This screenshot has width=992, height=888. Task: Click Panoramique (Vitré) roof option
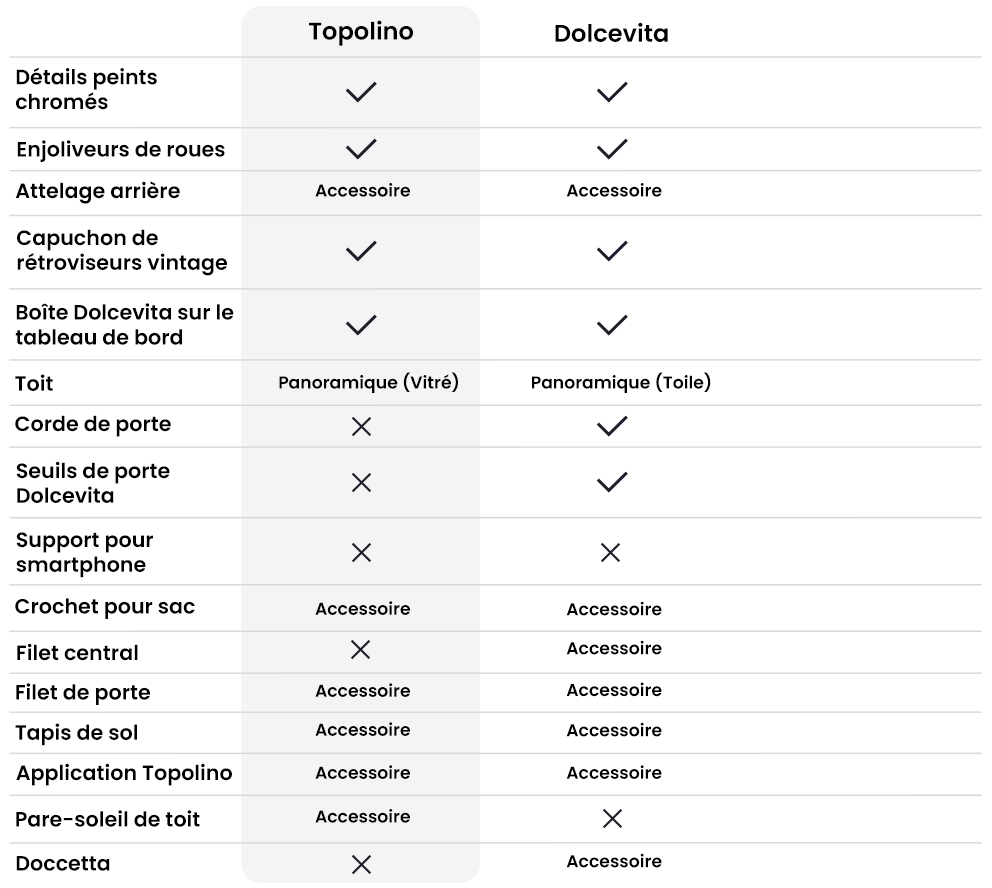[368, 382]
